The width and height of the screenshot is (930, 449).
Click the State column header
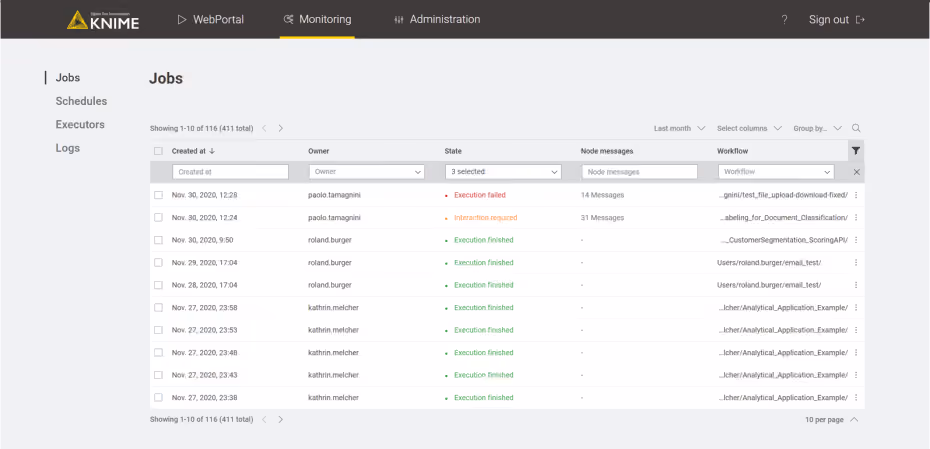453,151
